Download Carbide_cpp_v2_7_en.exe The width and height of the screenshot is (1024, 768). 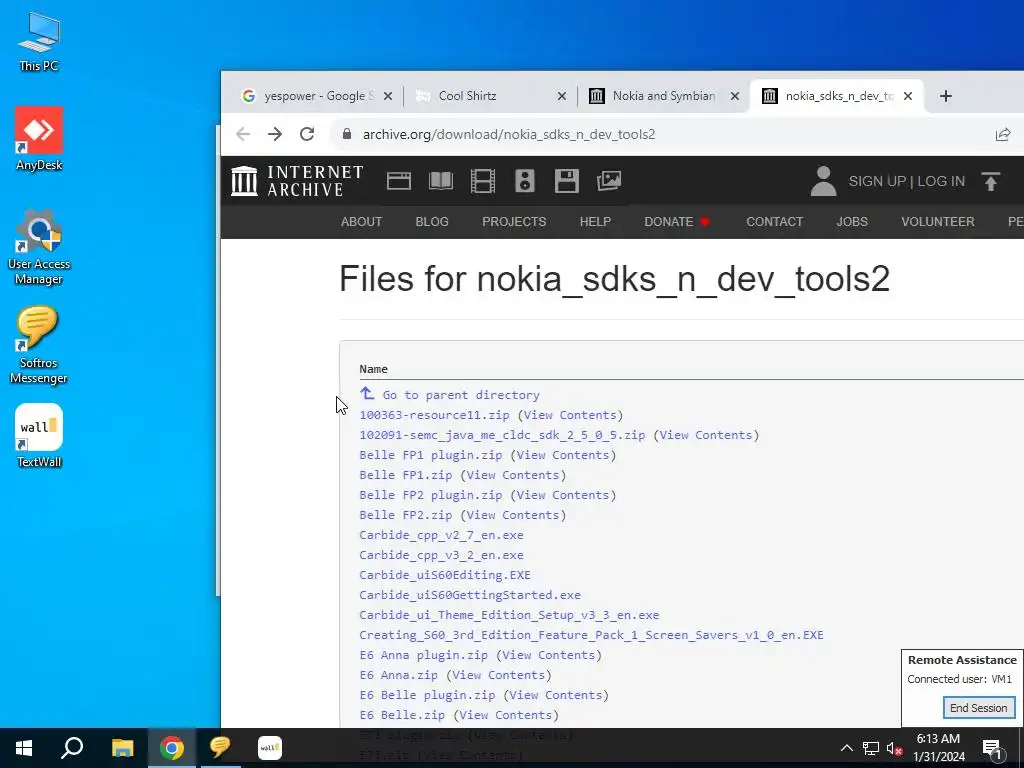coord(441,535)
